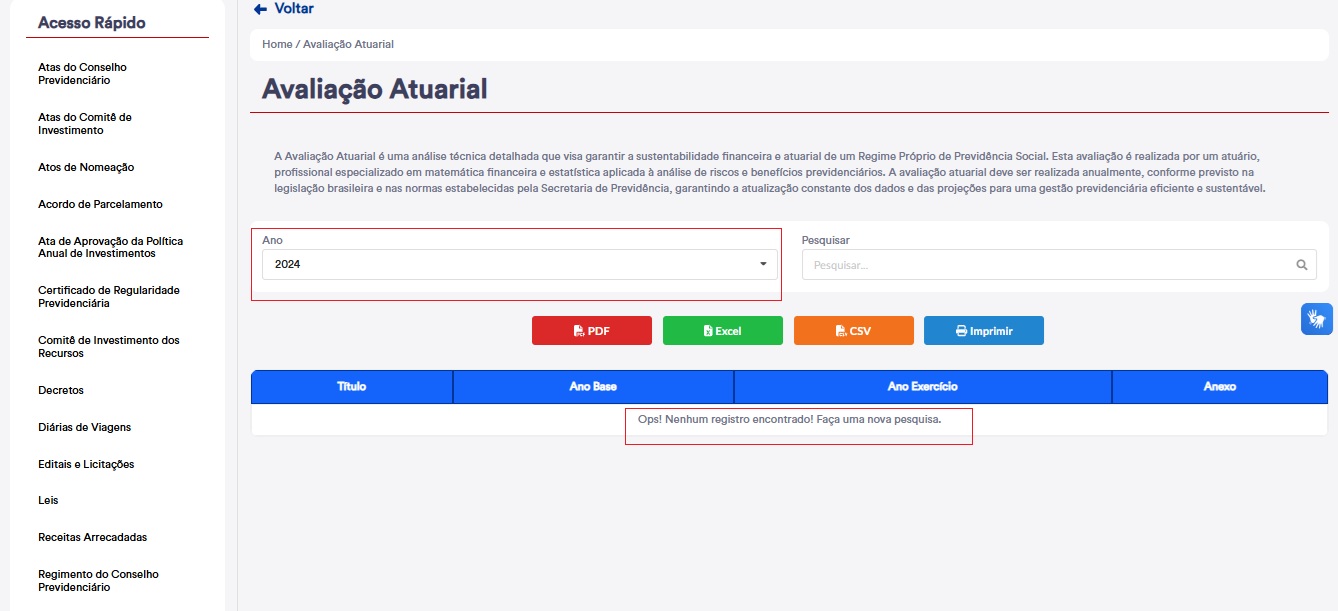Type in the Pesquisar search field

coord(1050,265)
